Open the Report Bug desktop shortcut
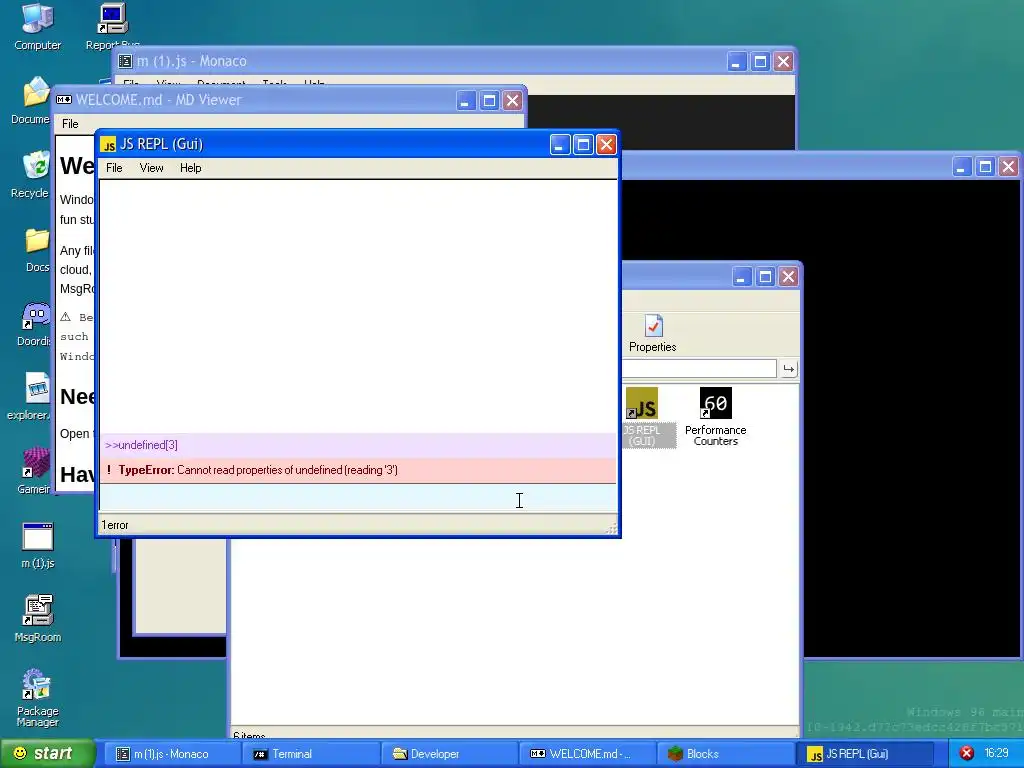1024x768 pixels. (x=112, y=26)
